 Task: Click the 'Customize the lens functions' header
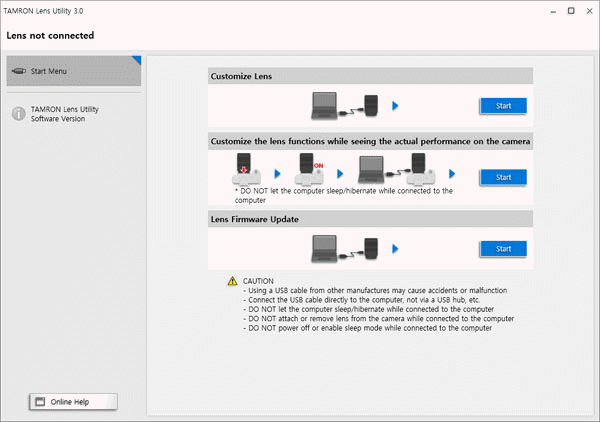point(370,141)
